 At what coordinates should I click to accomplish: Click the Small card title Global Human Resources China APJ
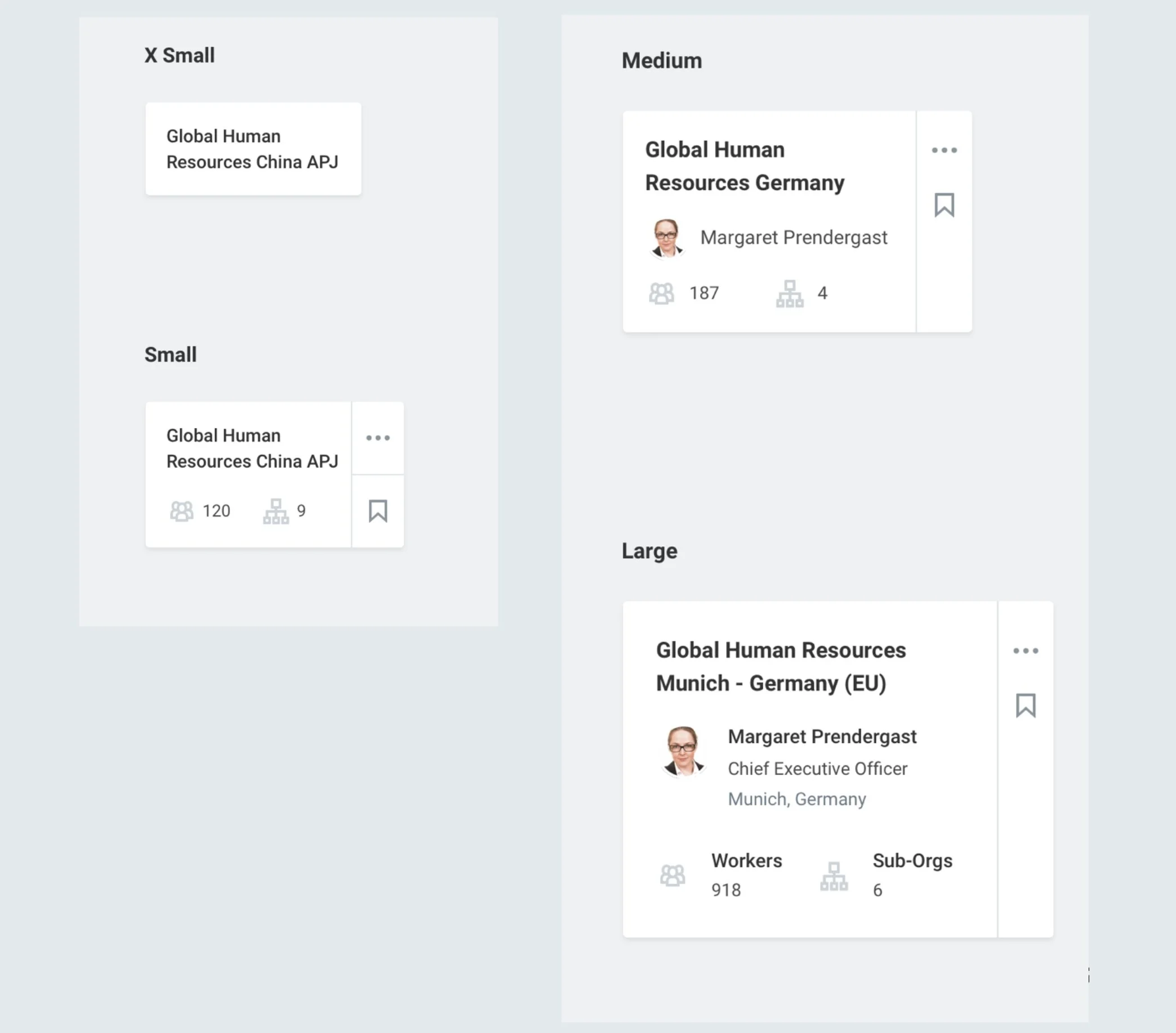[252, 448]
